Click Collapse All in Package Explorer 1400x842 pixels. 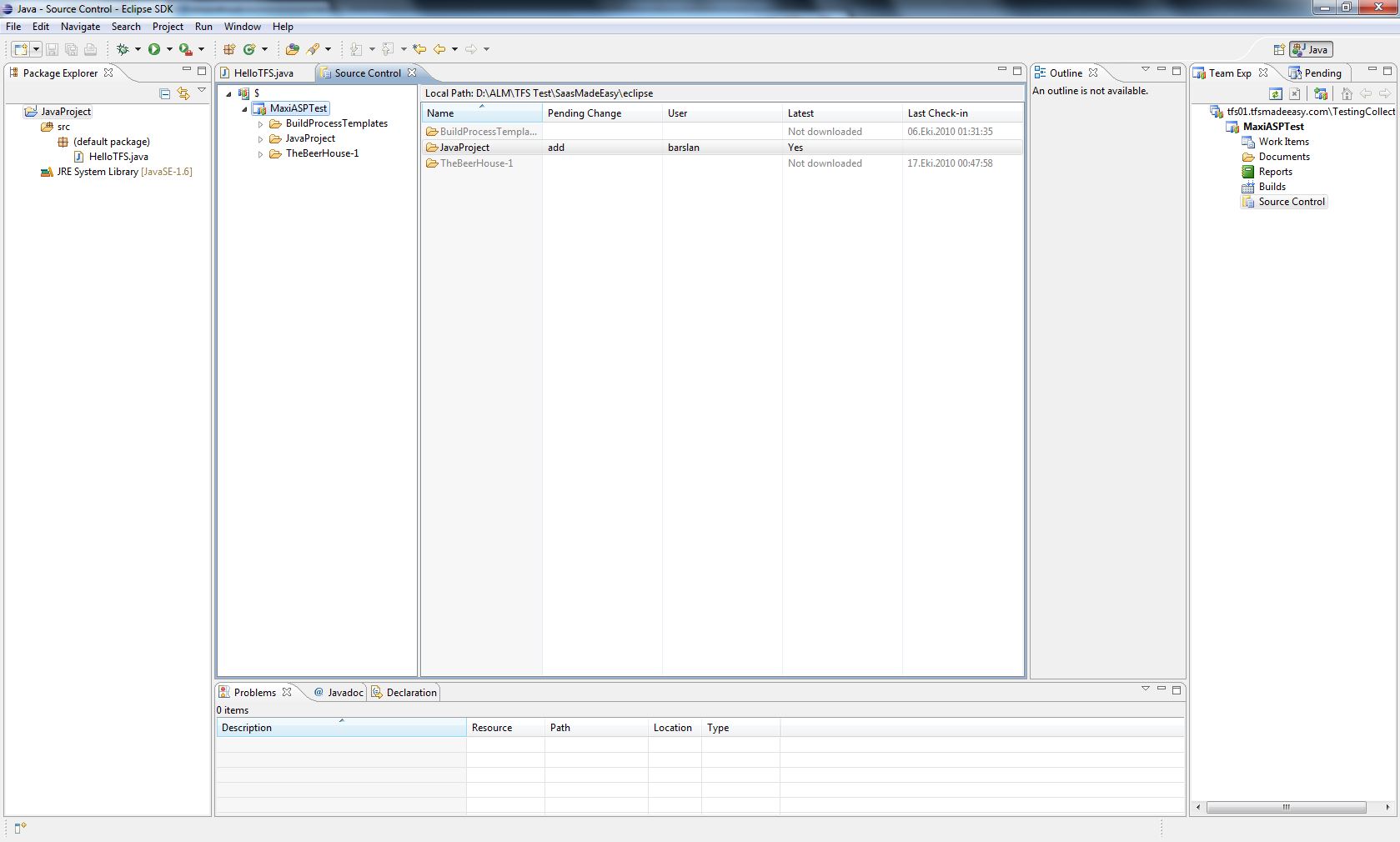coord(165,93)
